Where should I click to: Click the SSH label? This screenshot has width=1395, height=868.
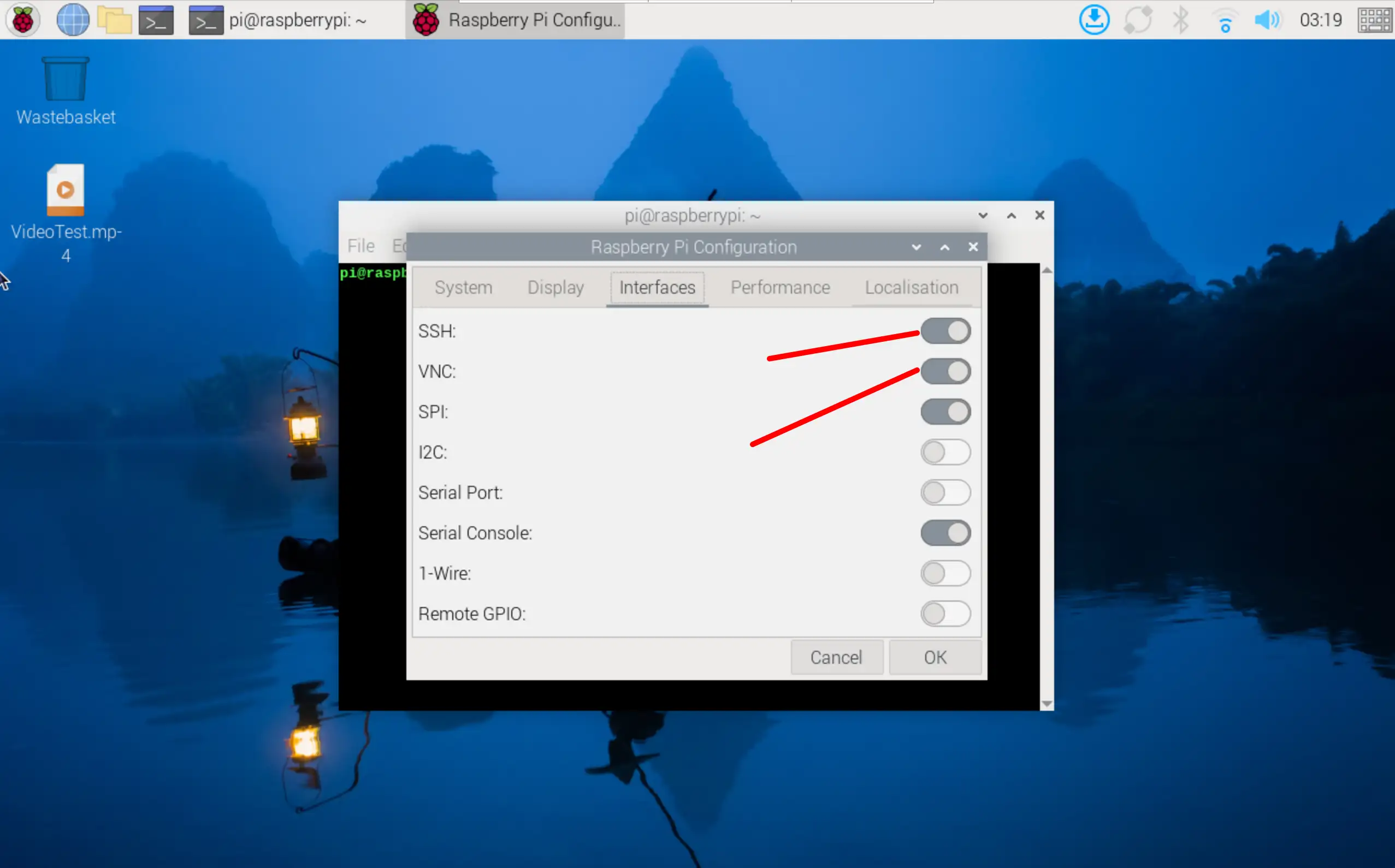coord(437,331)
